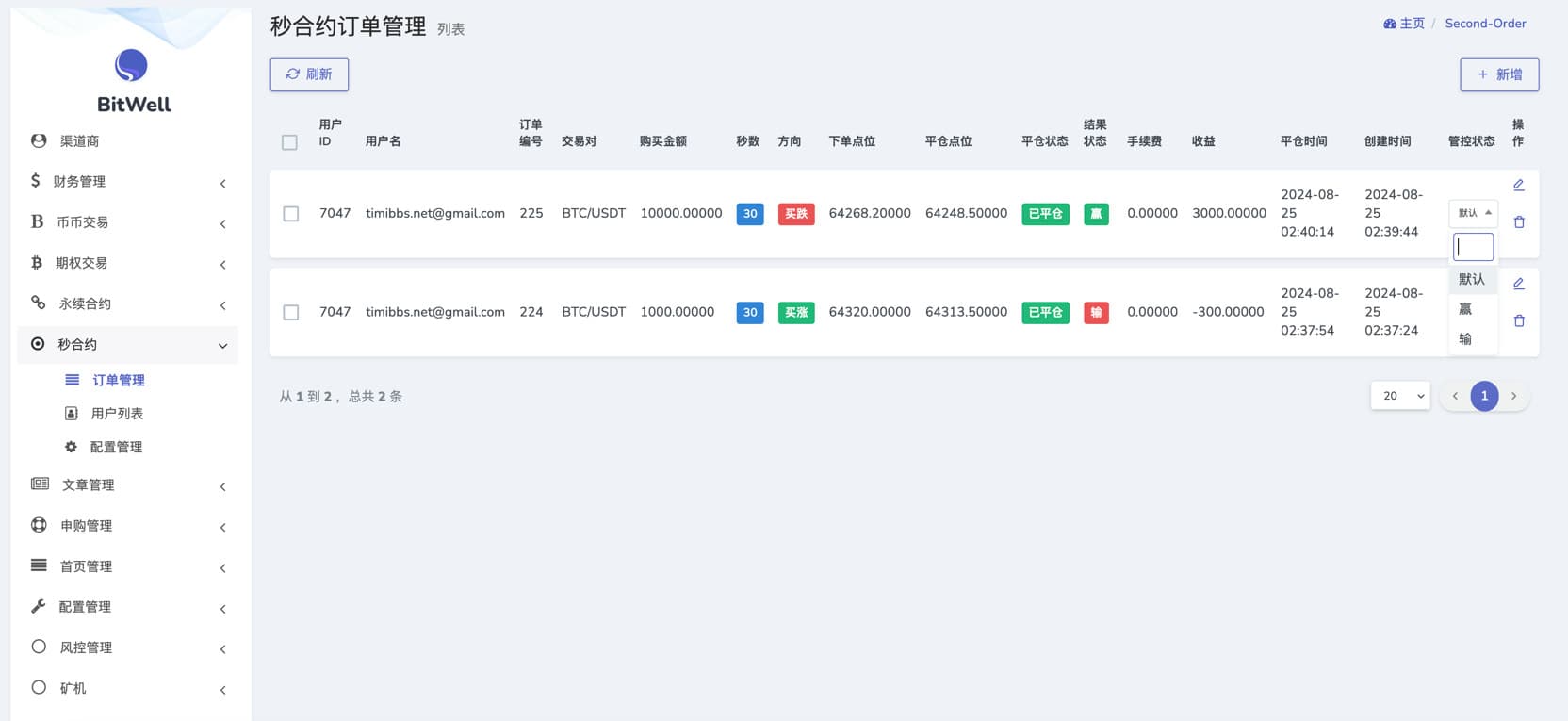Click previous page arrow in pagination
Viewport: 1568px width, 721px height.
[1455, 396]
